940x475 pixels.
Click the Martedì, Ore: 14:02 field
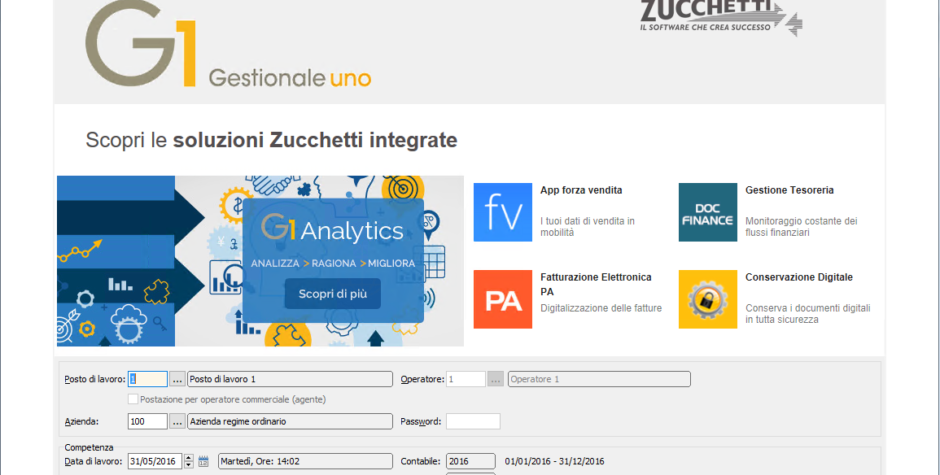pos(305,461)
